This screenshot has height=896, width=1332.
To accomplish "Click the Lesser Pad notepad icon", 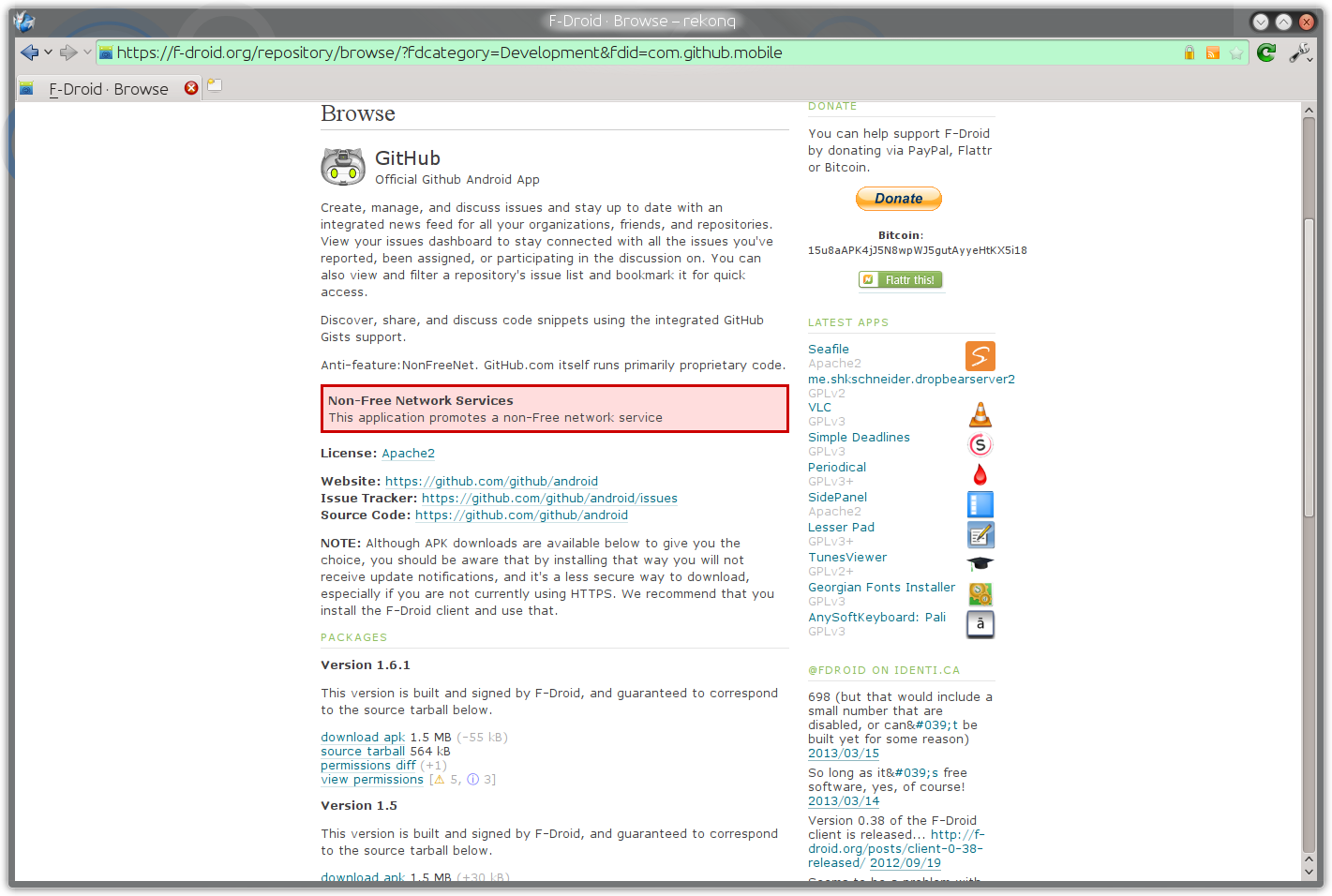I will point(980,534).
